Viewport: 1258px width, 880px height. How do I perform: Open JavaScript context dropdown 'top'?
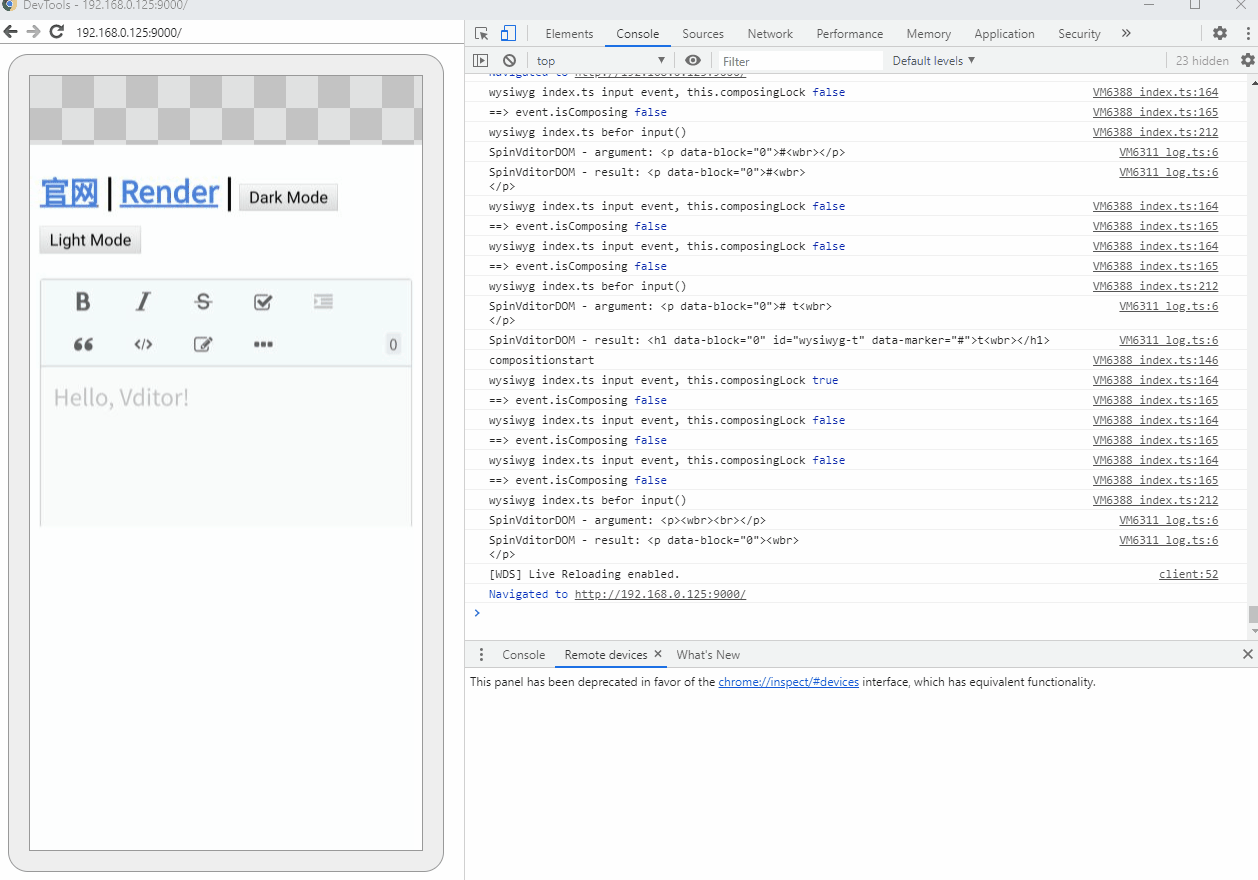pyautogui.click(x=600, y=61)
